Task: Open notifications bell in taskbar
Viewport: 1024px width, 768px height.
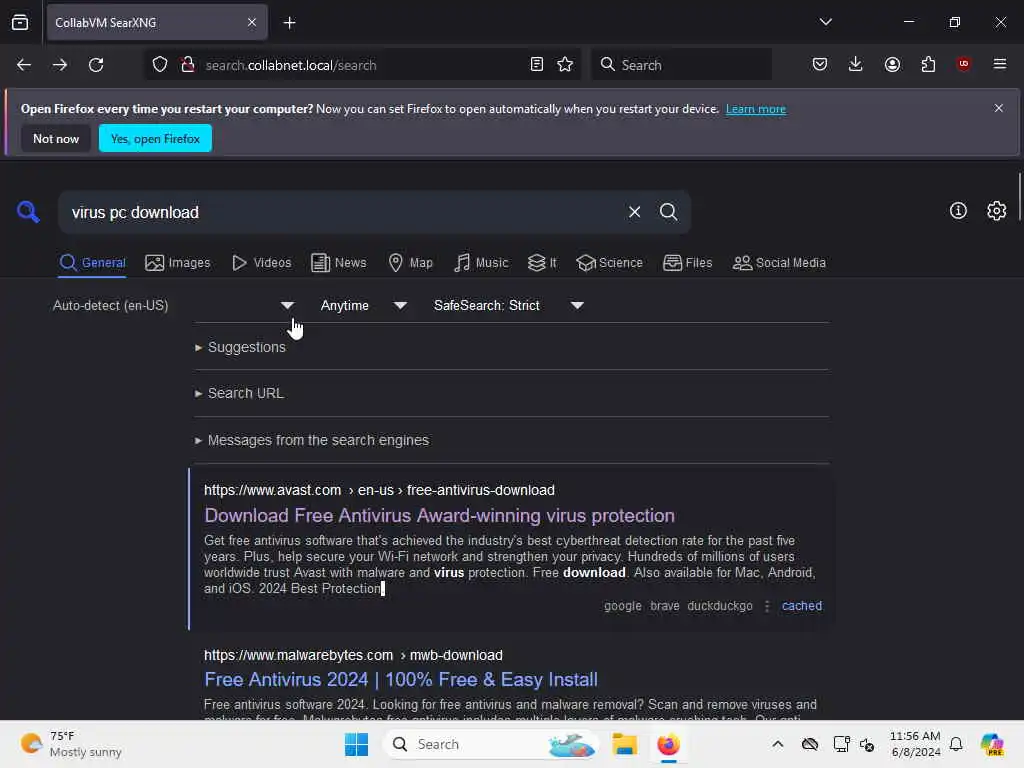Action: pos(956,744)
